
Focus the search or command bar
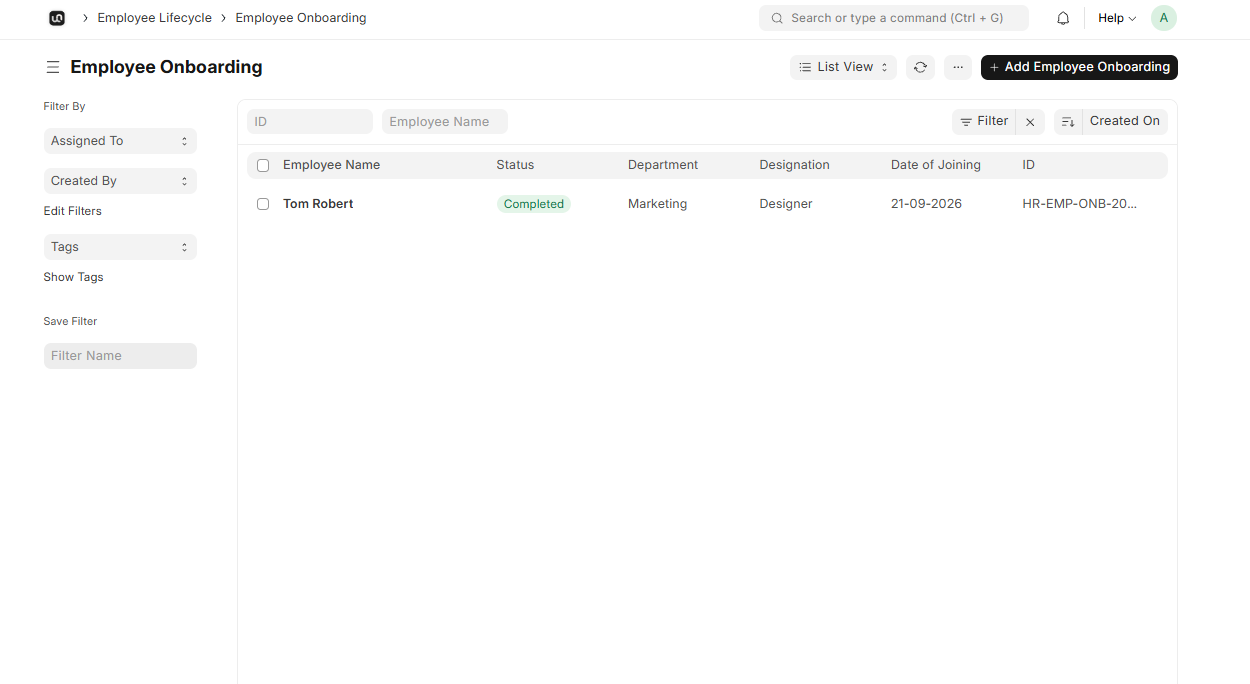pos(894,18)
